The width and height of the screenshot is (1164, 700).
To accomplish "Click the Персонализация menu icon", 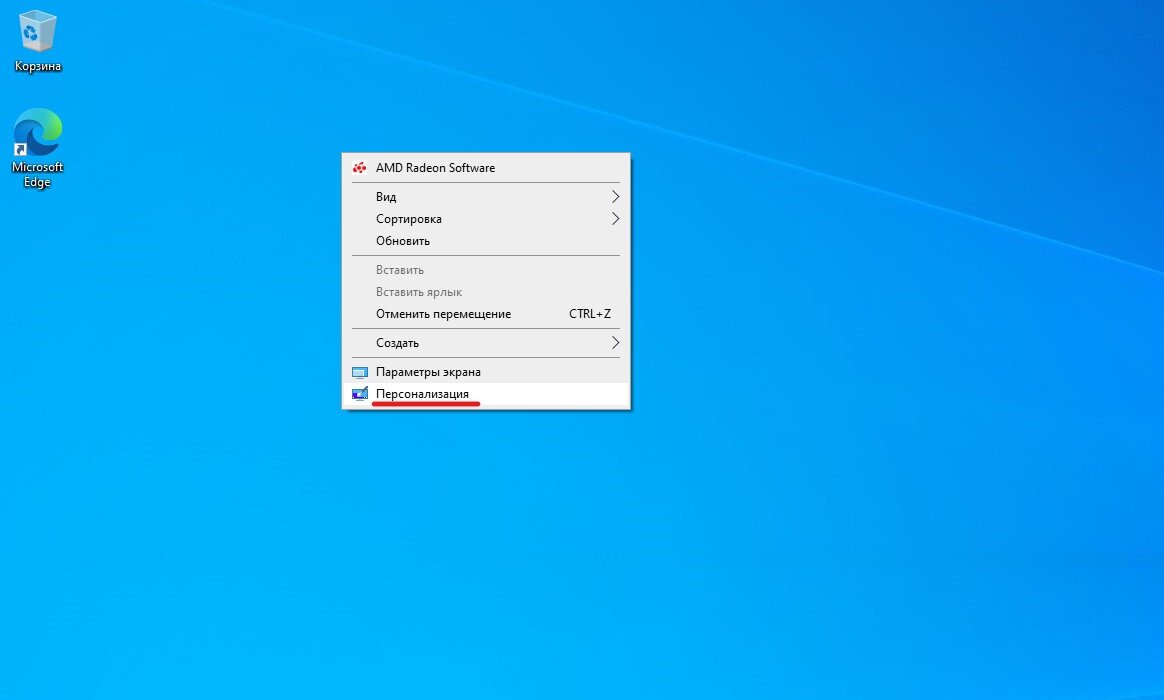I will [359, 394].
